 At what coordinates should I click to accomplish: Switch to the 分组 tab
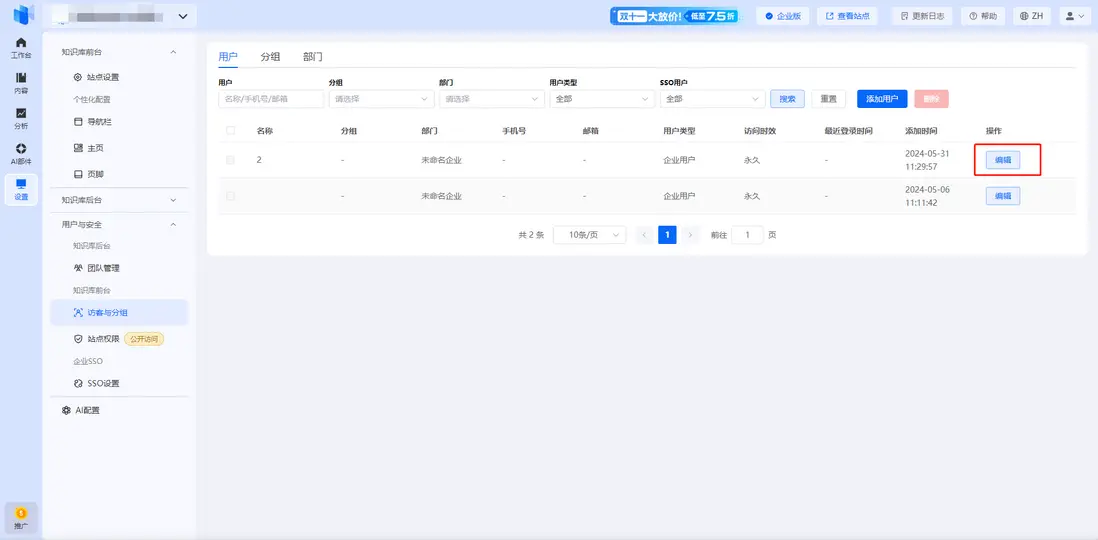tap(270, 57)
